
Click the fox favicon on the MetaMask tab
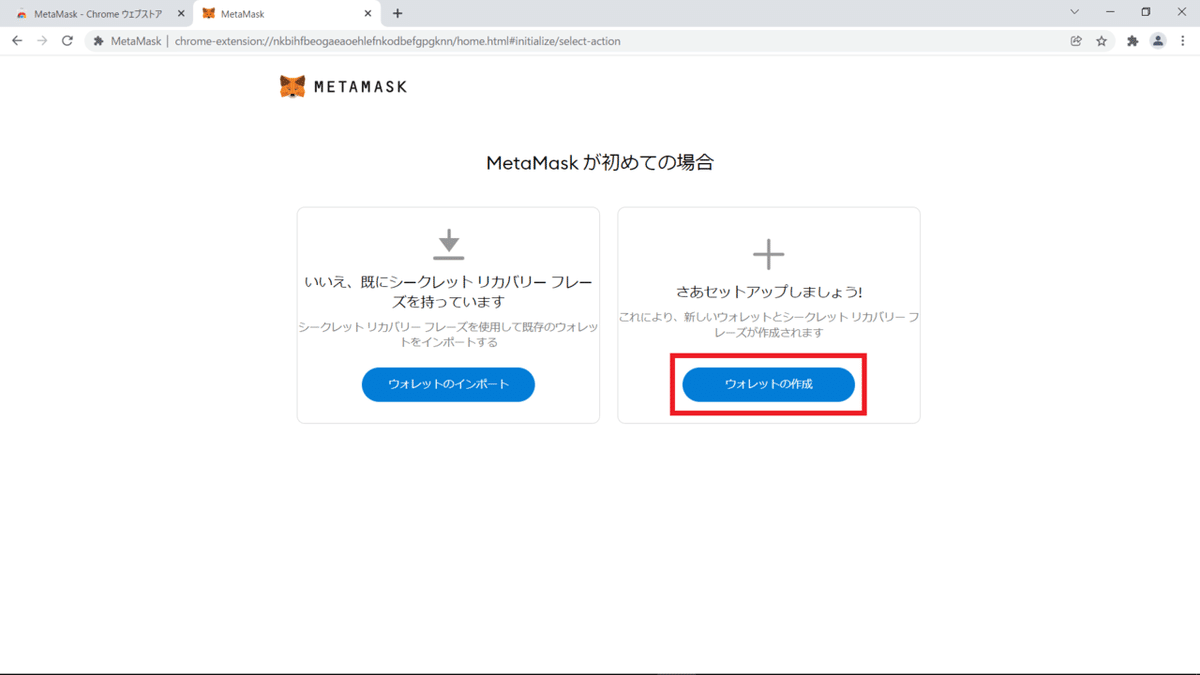(x=207, y=14)
